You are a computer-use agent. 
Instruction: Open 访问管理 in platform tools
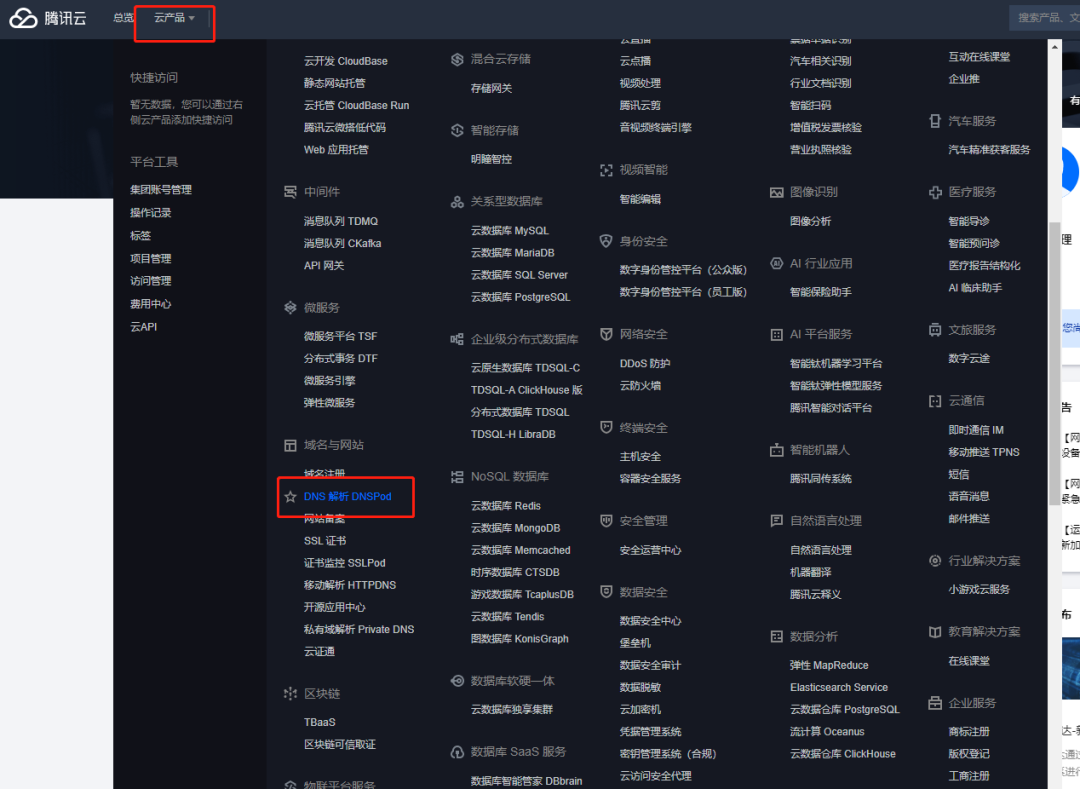151,281
